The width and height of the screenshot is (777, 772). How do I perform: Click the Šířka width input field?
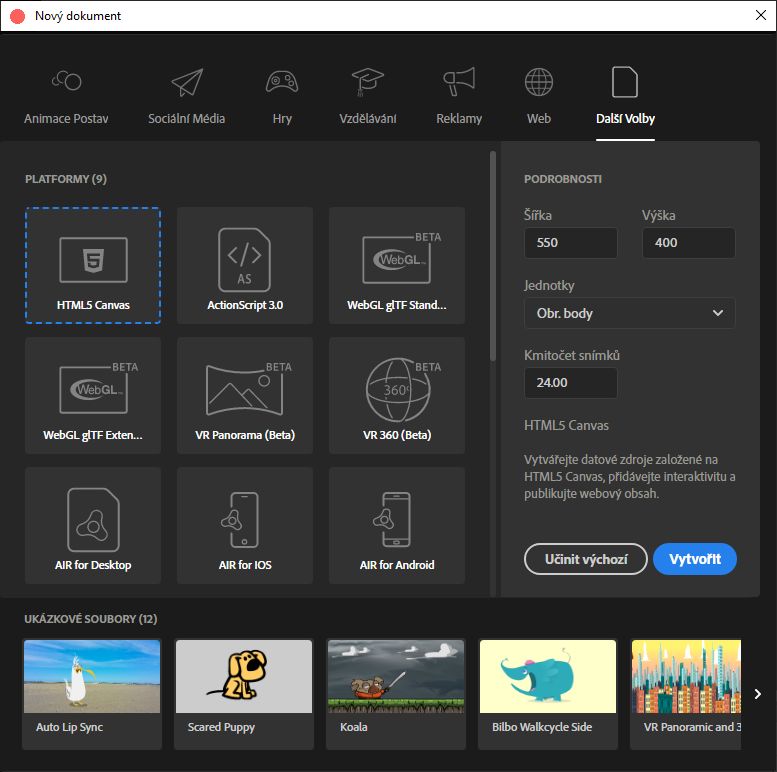(571, 243)
